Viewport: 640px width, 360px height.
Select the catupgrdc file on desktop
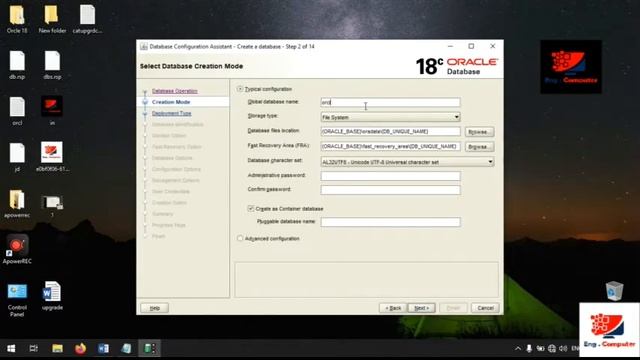pos(87,15)
